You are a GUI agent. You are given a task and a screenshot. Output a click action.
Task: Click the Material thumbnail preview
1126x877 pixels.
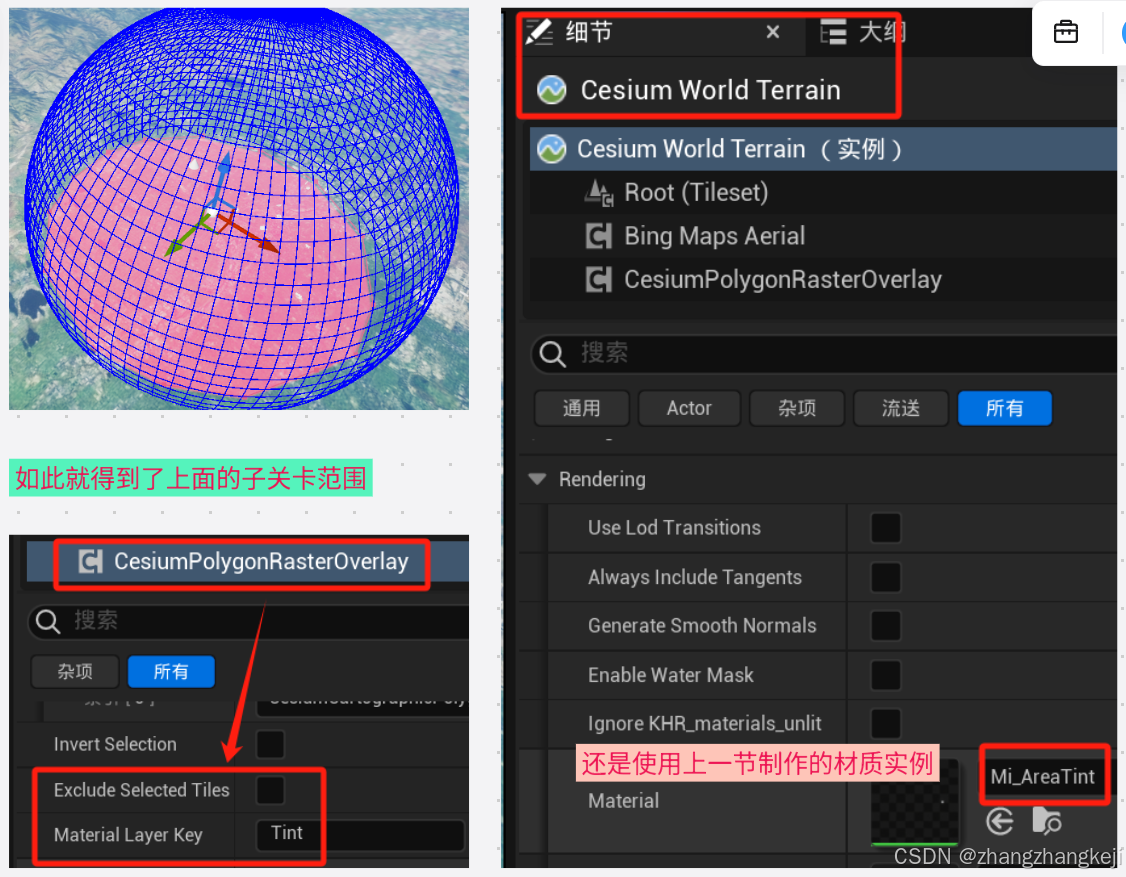point(914,802)
